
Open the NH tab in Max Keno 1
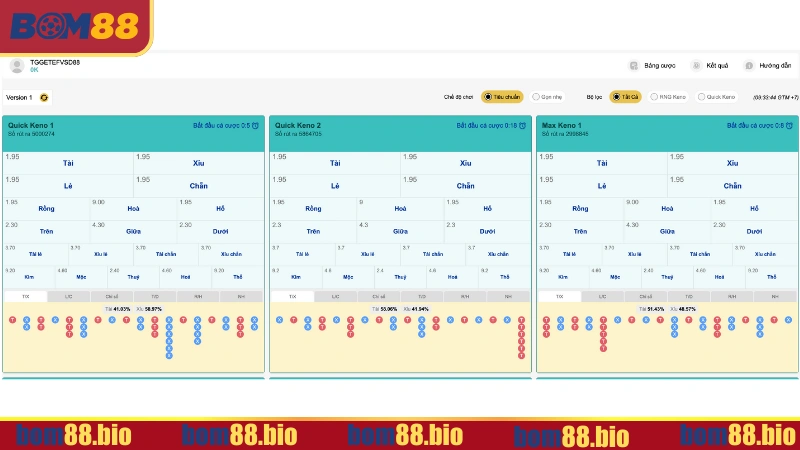coord(775,296)
